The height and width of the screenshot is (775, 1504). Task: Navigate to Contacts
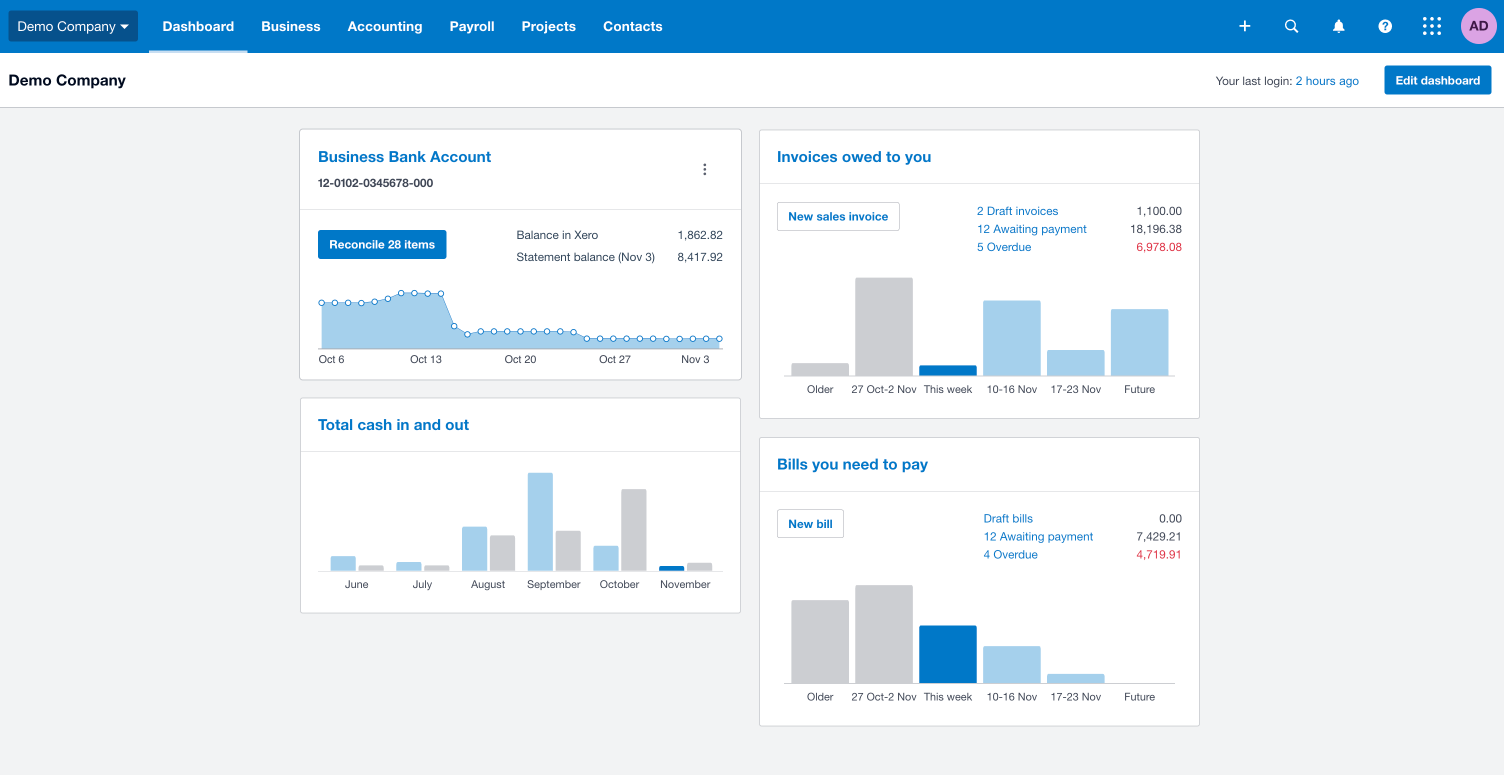632,26
